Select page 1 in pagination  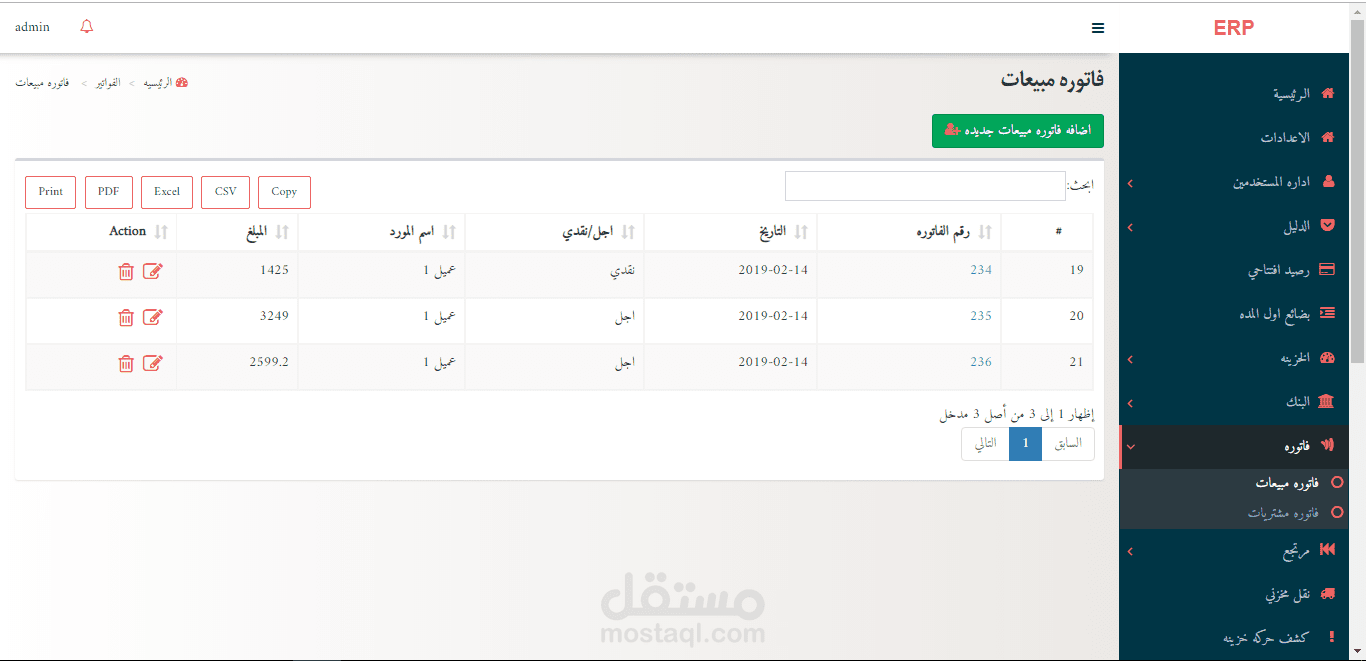[1026, 444]
